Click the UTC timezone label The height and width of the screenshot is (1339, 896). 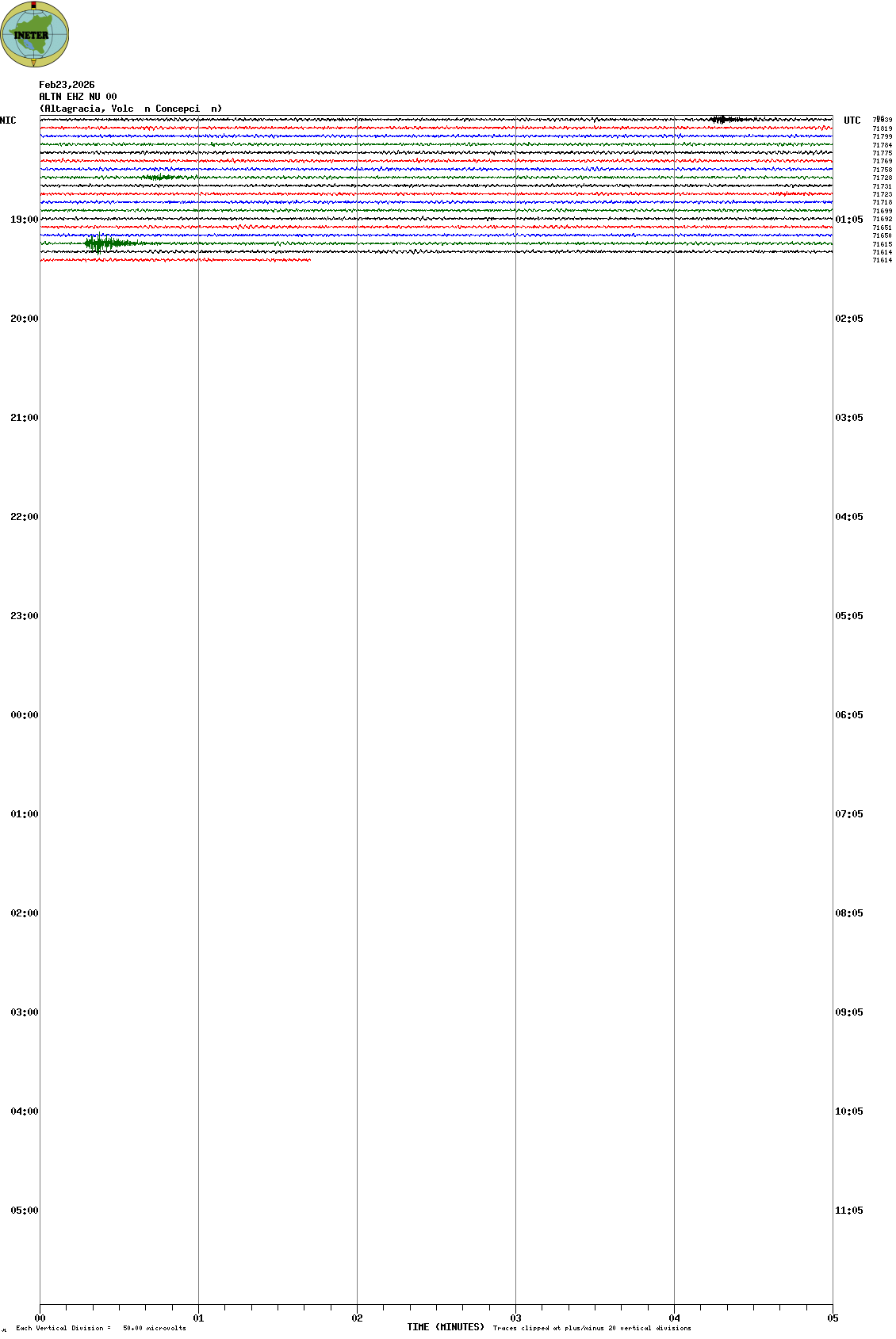pyautogui.click(x=852, y=121)
